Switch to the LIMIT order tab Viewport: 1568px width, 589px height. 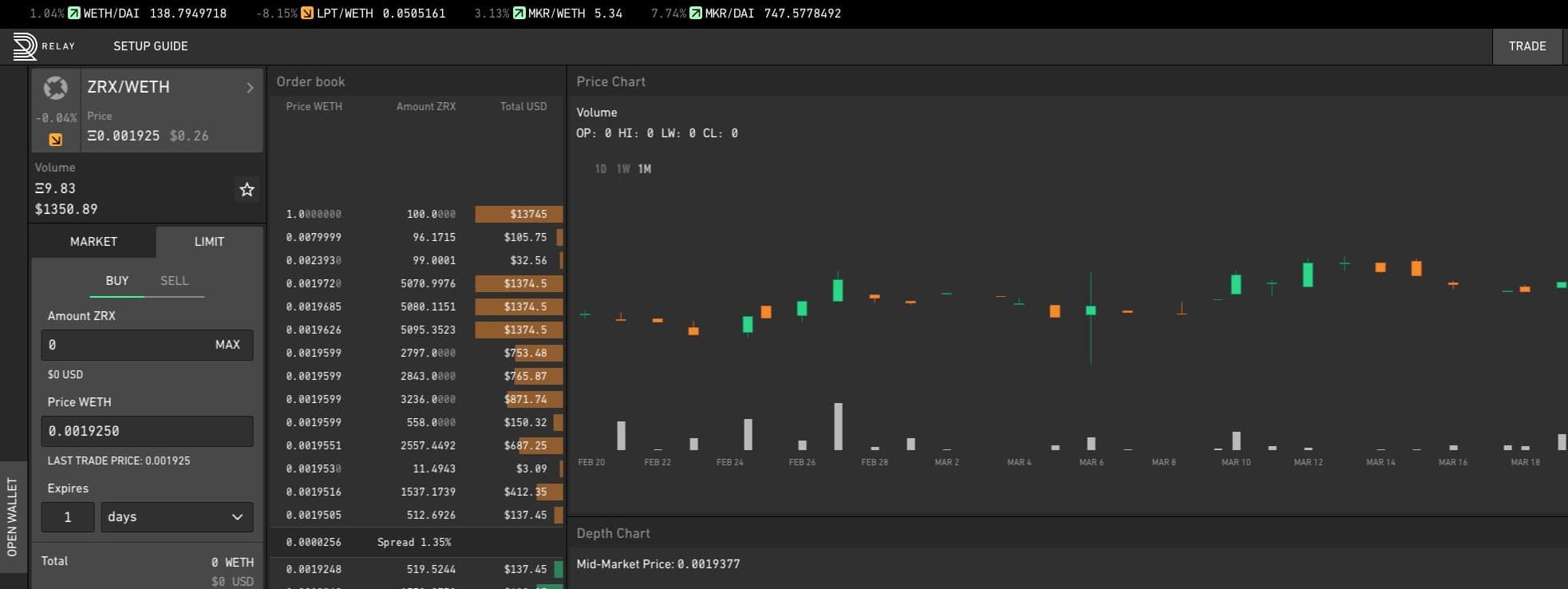tap(209, 241)
